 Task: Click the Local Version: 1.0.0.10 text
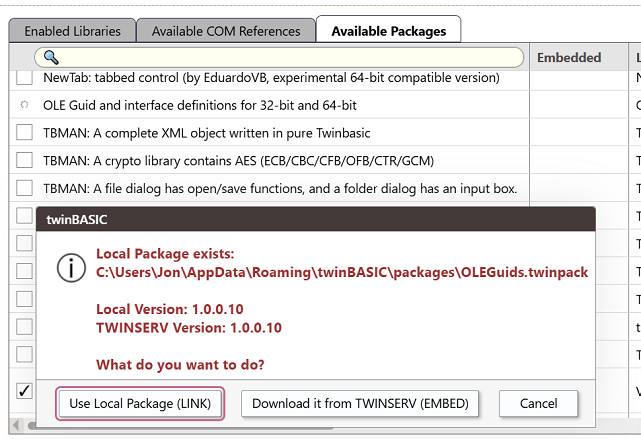[x=170, y=309]
